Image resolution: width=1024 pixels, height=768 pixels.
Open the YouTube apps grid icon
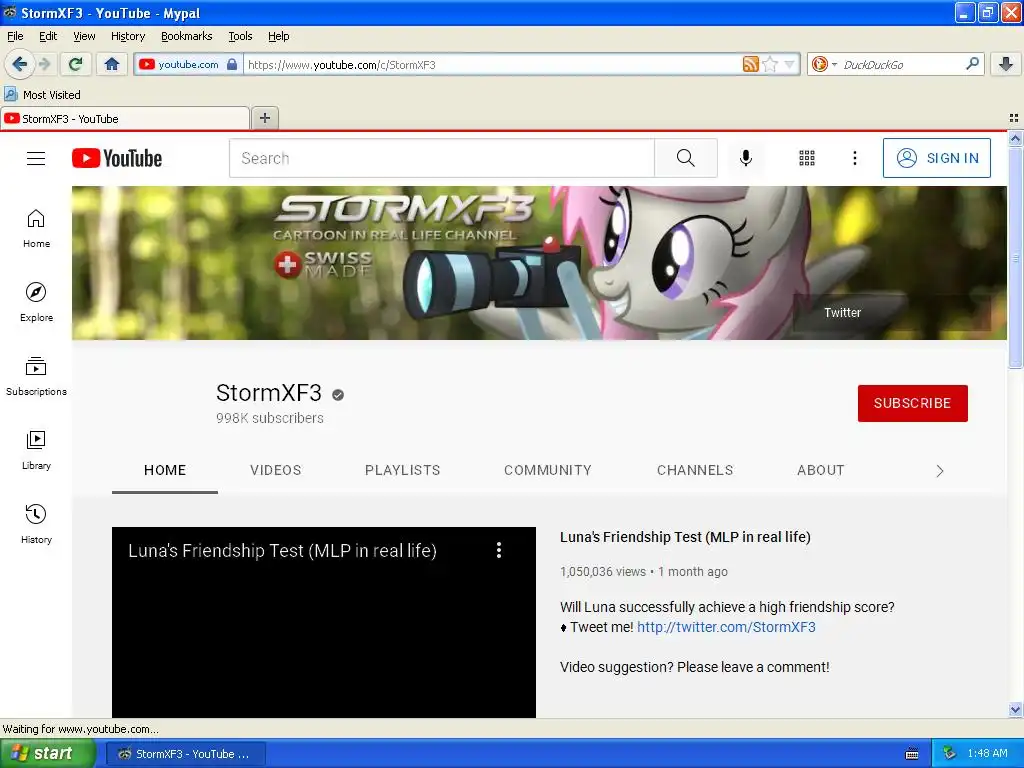807,158
